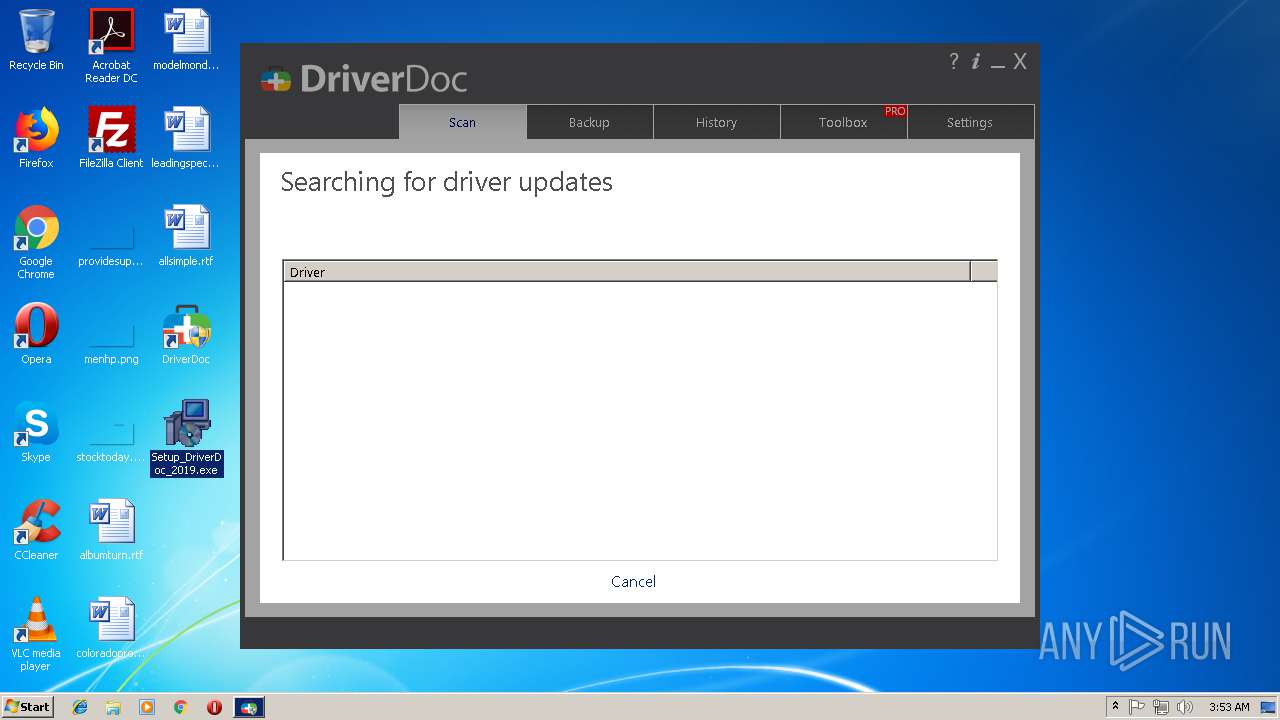The height and width of the screenshot is (720, 1280).
Task: Close the DriverDoc window
Action: [1020, 61]
